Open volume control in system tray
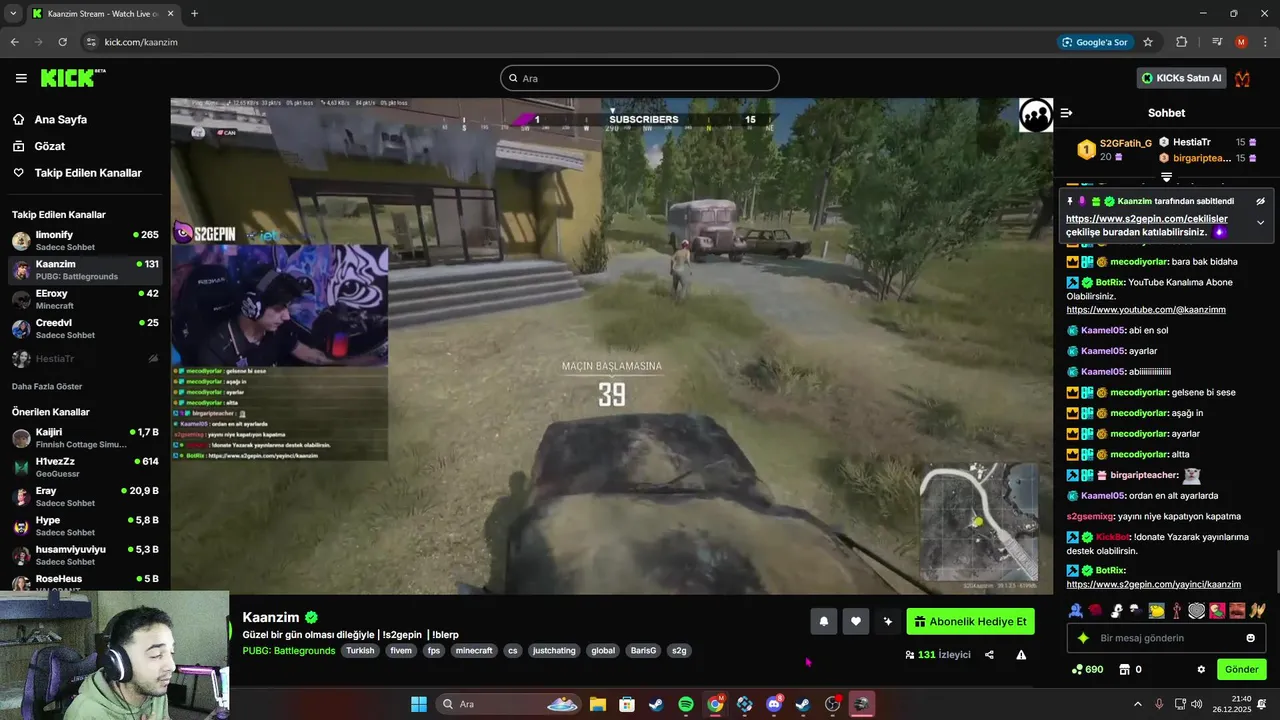 (x=1198, y=704)
